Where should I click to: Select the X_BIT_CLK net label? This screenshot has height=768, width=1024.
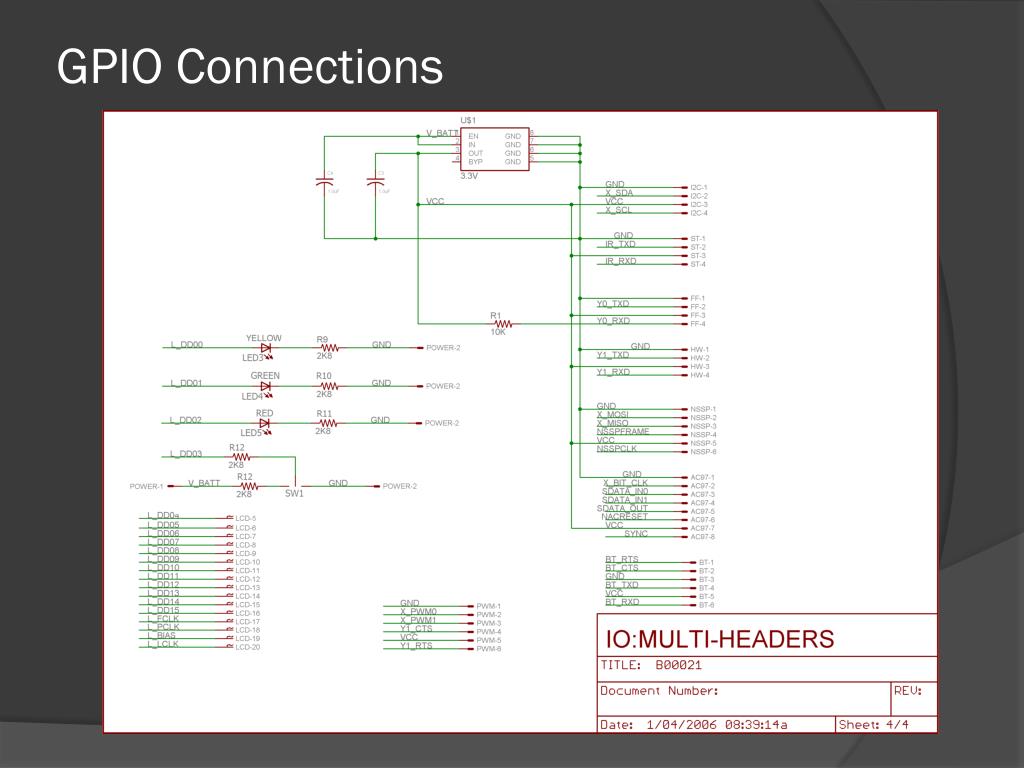pos(625,483)
